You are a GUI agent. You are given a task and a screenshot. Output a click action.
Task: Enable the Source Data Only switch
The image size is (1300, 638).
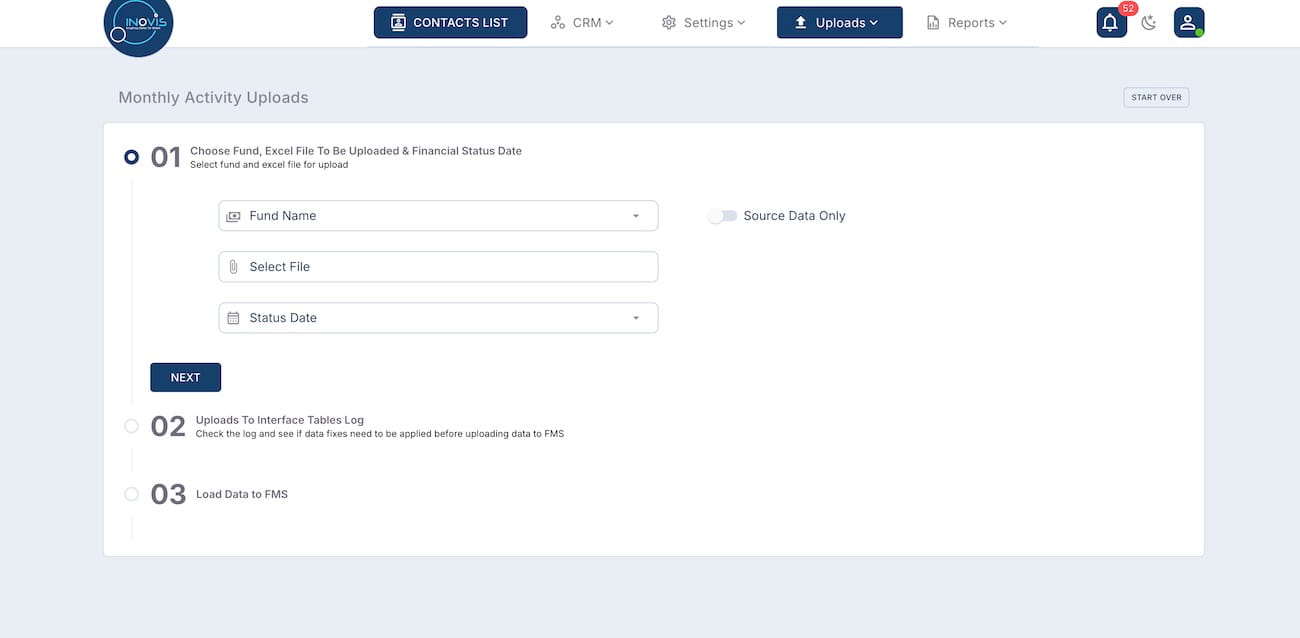[x=722, y=216]
